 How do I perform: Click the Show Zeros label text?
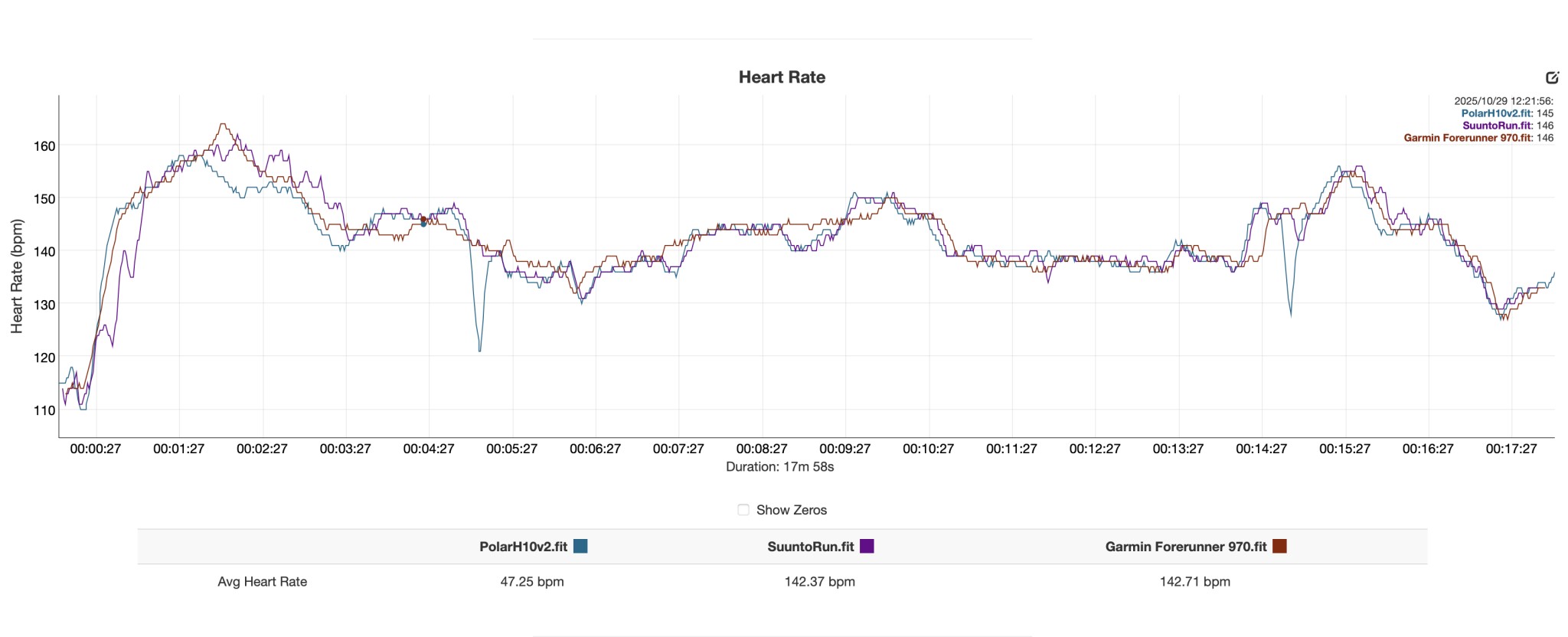click(x=791, y=510)
